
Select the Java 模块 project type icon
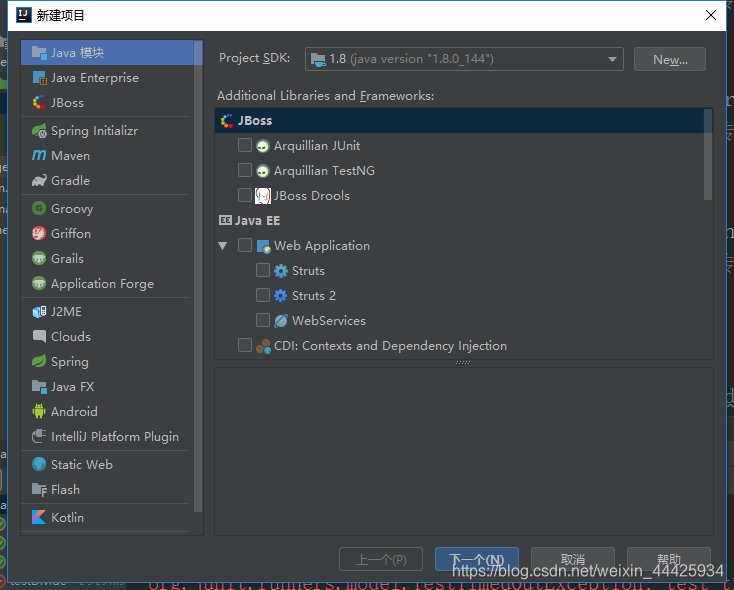pyautogui.click(x=39, y=52)
